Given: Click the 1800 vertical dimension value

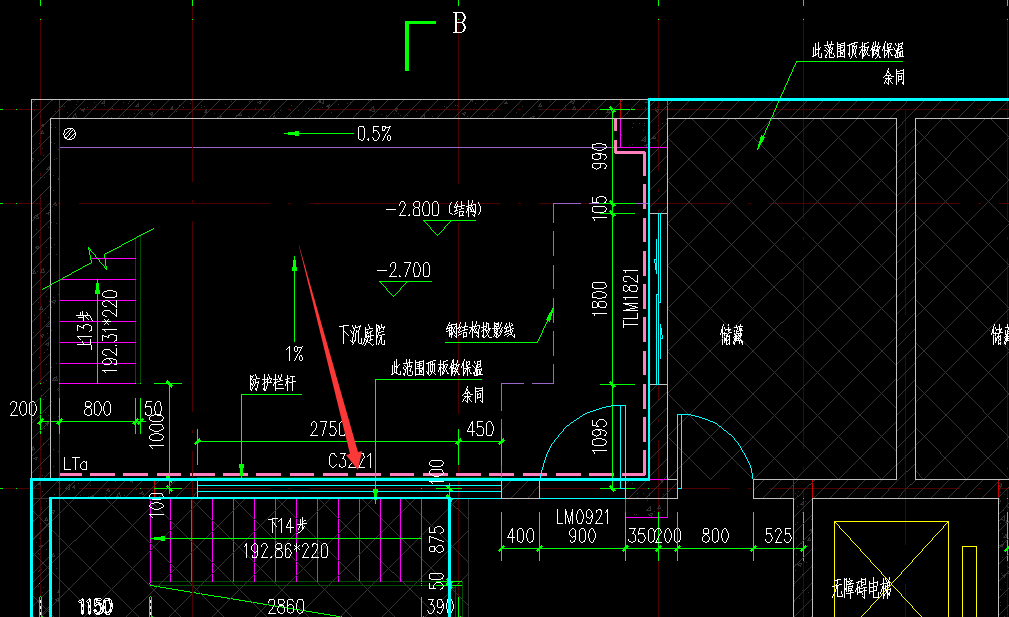Looking at the screenshot, I should point(600,299).
